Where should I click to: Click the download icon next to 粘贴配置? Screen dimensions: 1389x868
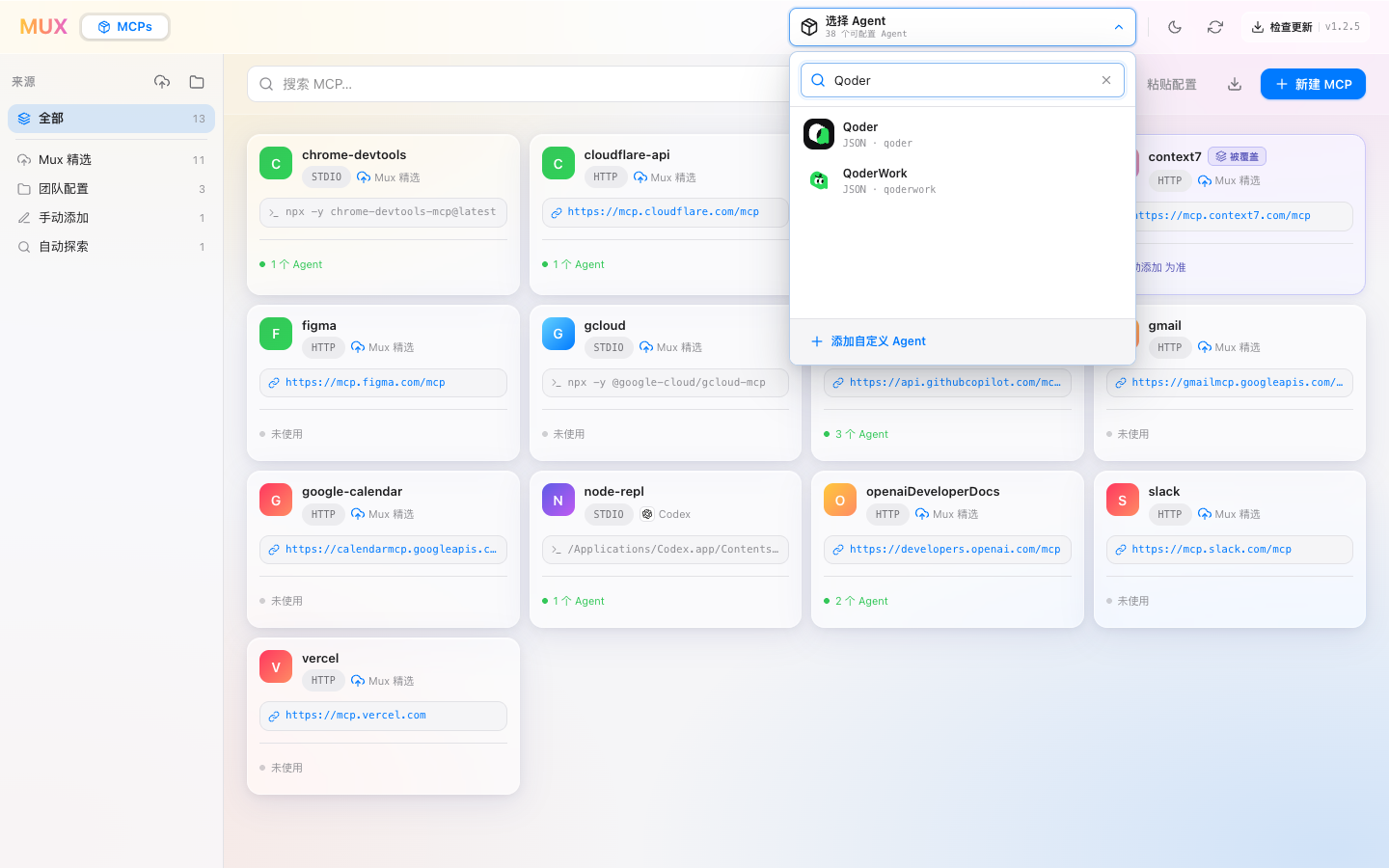1235,84
